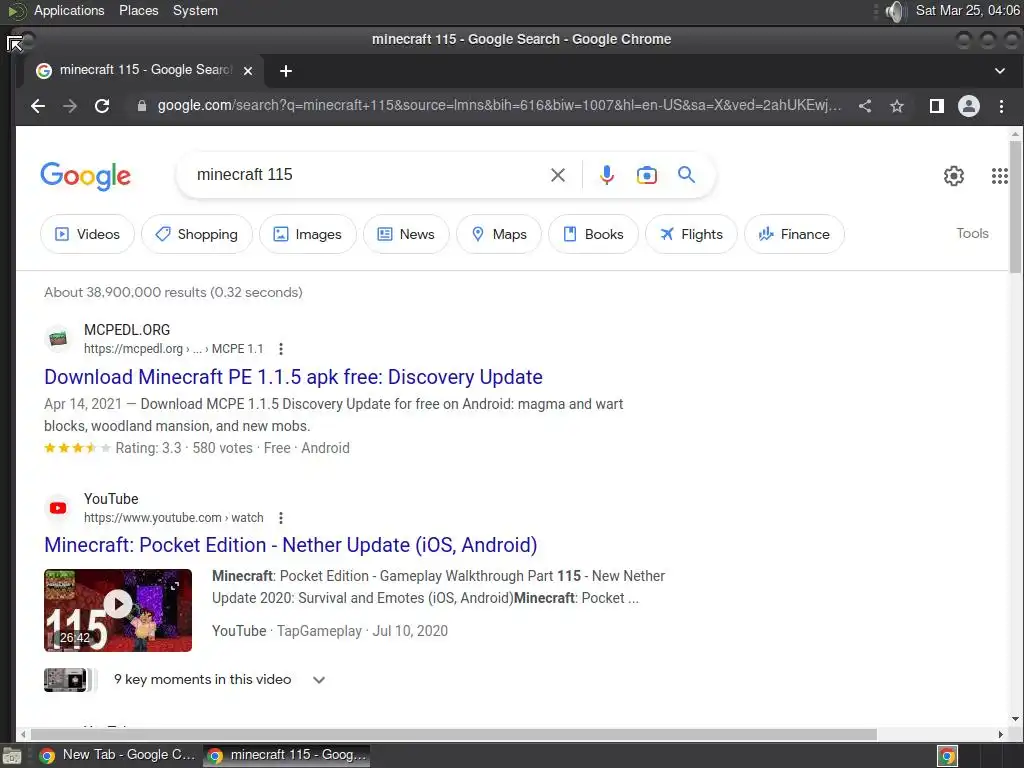Switch to News results
Viewport: 1024px width, 768px height.
click(406, 234)
